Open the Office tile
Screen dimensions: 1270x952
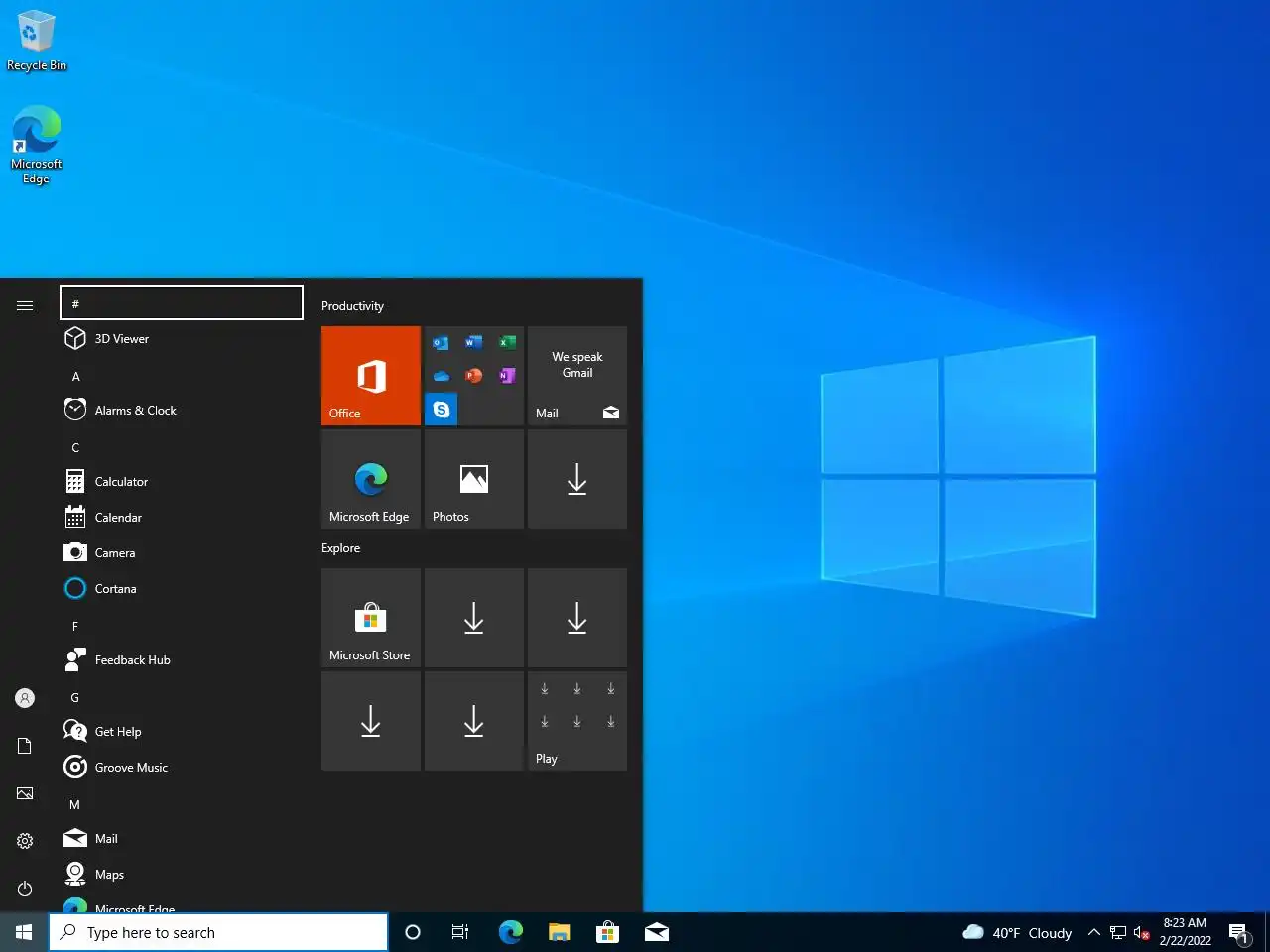tap(371, 376)
